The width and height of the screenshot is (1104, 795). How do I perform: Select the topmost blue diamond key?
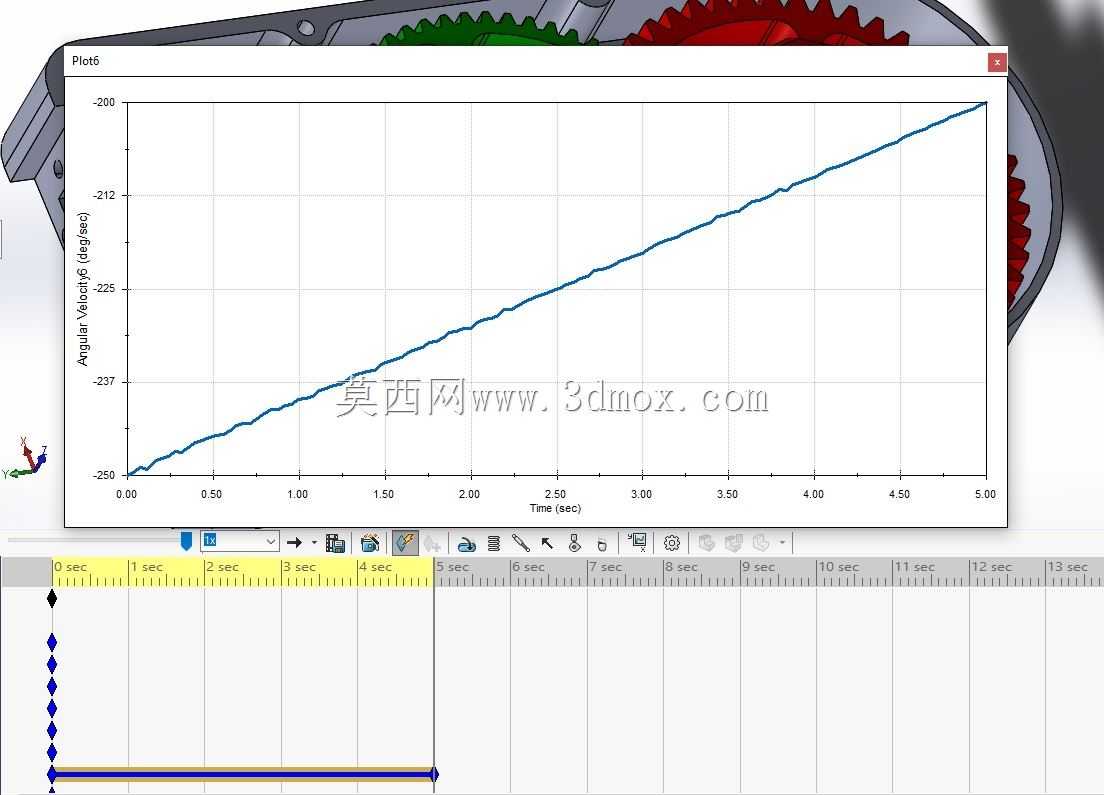pyautogui.click(x=51, y=642)
